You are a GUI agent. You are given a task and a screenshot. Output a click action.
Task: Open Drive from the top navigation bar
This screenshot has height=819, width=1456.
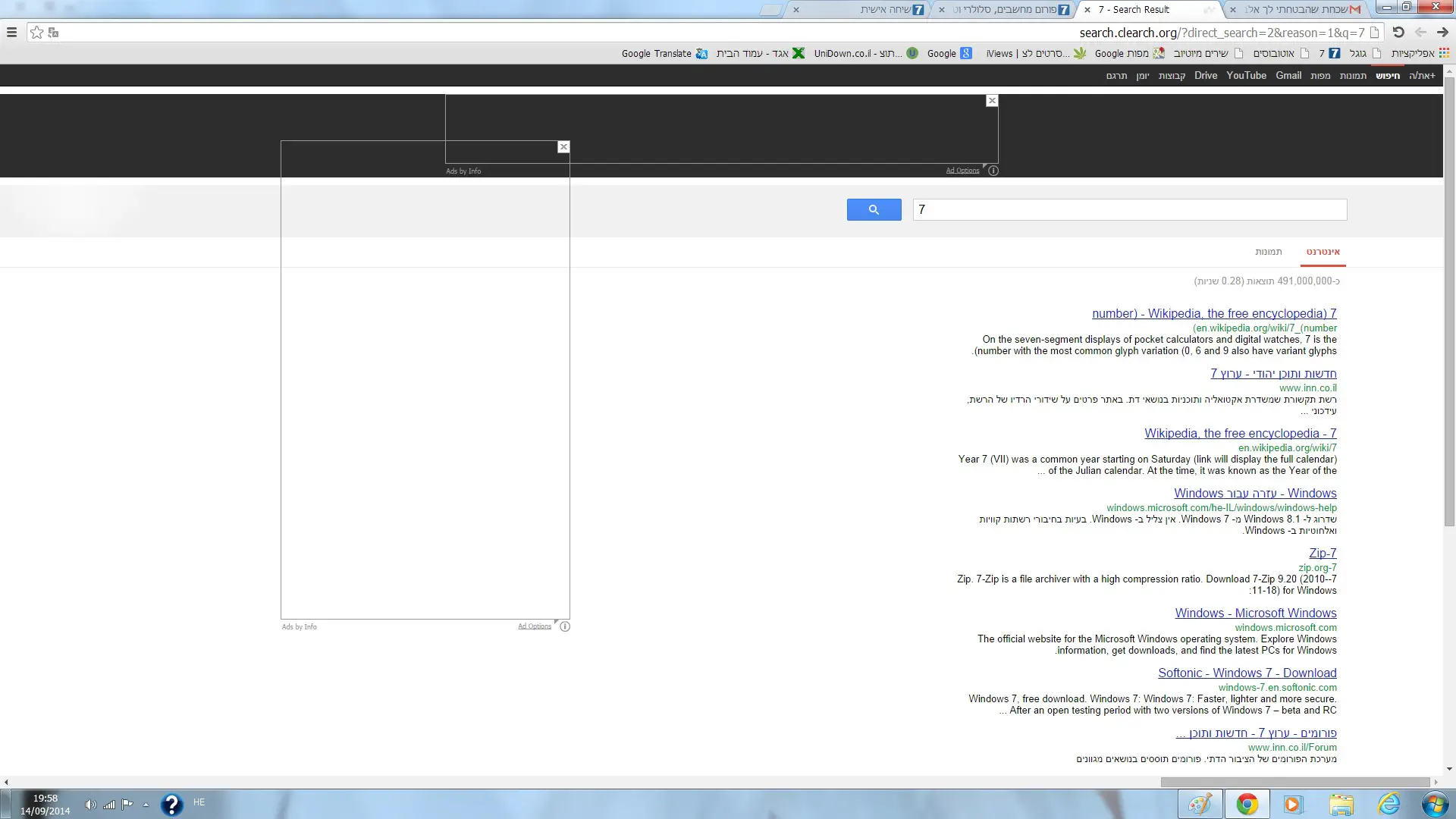[1205, 76]
